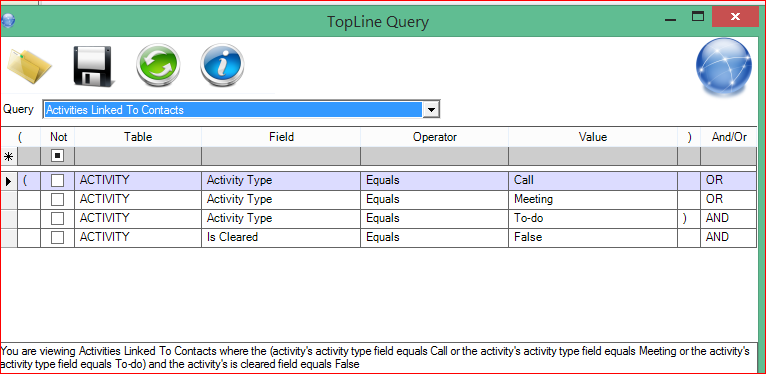Open info with the blue i icon
This screenshot has width=766, height=374.
click(x=222, y=65)
